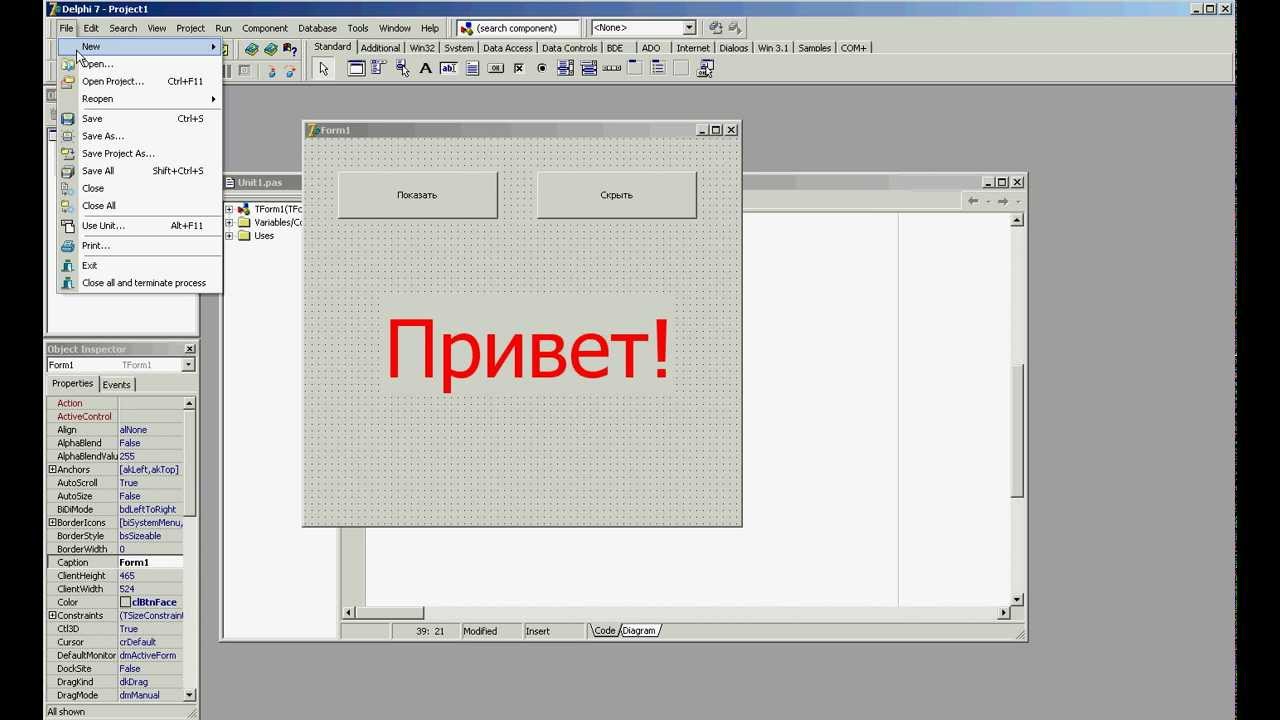Click the Показать button on Form1
This screenshot has width=1280, height=720.
(x=417, y=195)
